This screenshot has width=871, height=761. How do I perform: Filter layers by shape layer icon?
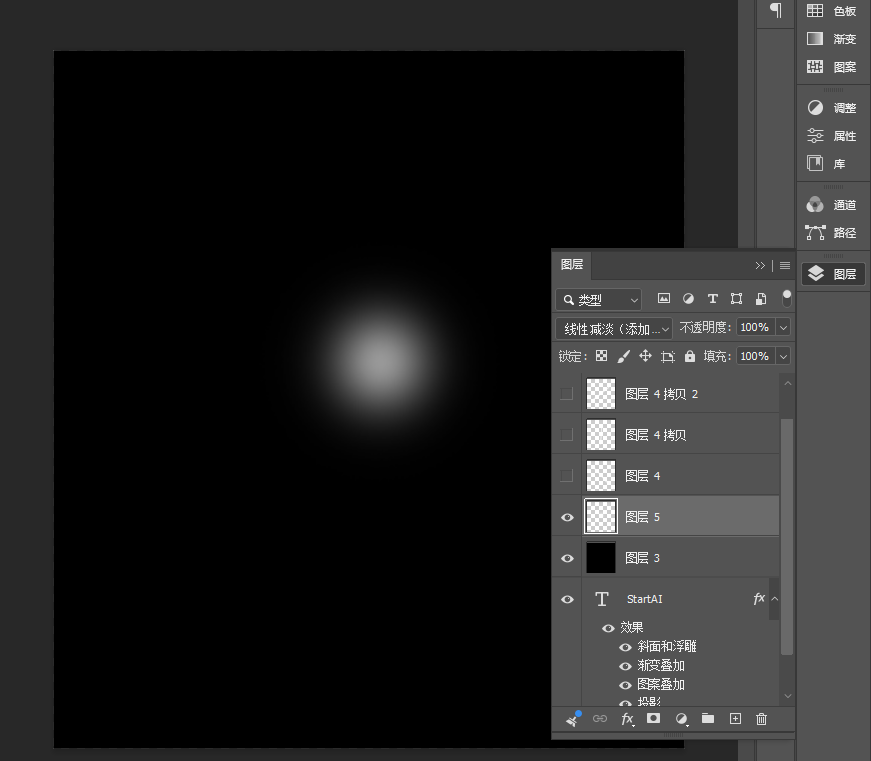737,299
